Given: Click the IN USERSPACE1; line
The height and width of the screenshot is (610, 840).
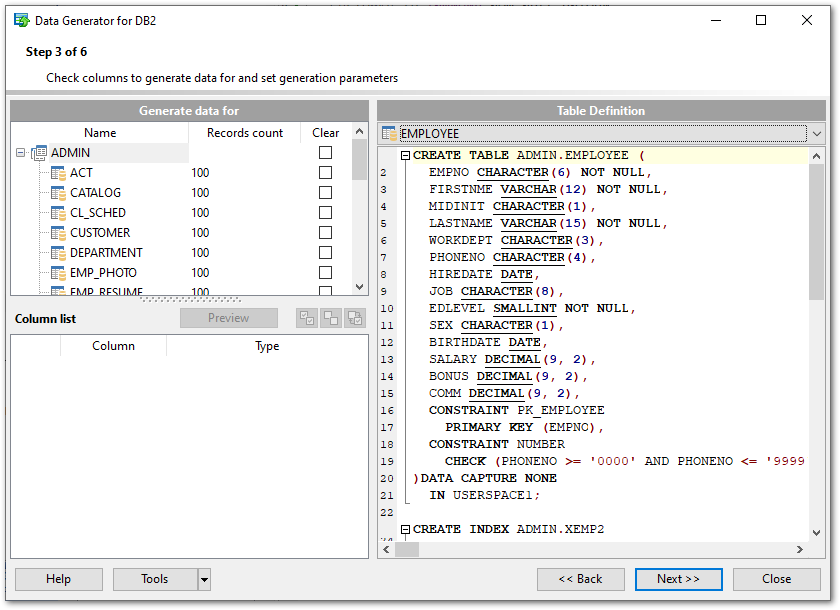Looking at the screenshot, I should pyautogui.click(x=484, y=495).
